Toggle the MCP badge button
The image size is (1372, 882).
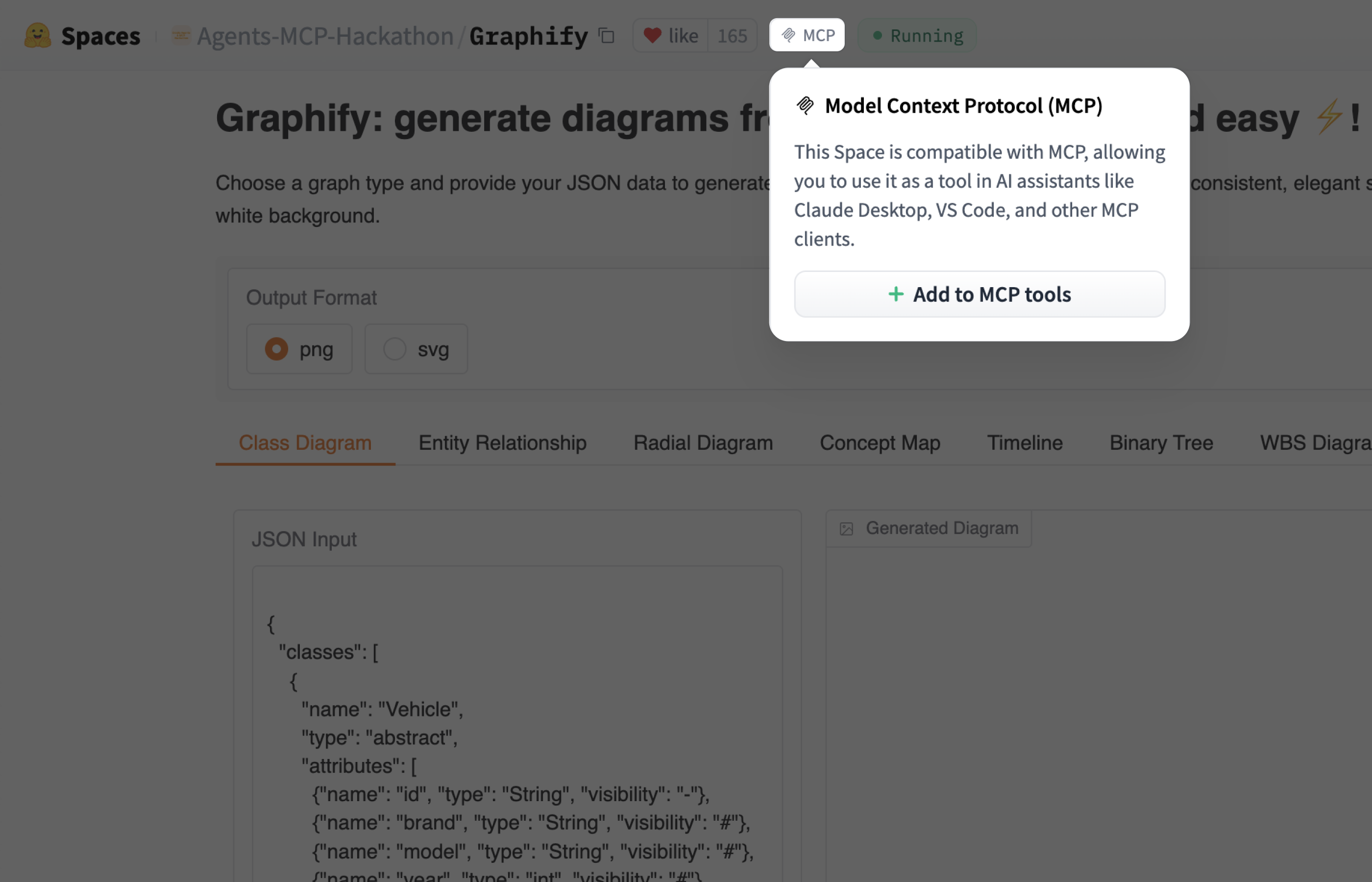(x=807, y=35)
